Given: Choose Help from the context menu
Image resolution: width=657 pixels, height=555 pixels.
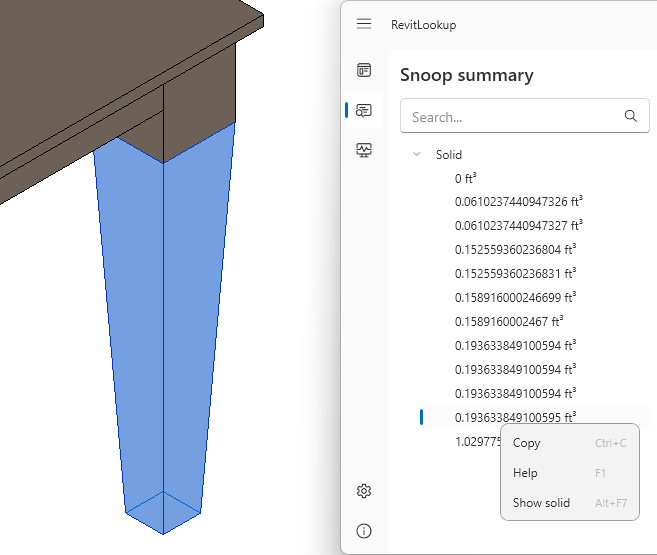Looking at the screenshot, I should coord(525,473).
